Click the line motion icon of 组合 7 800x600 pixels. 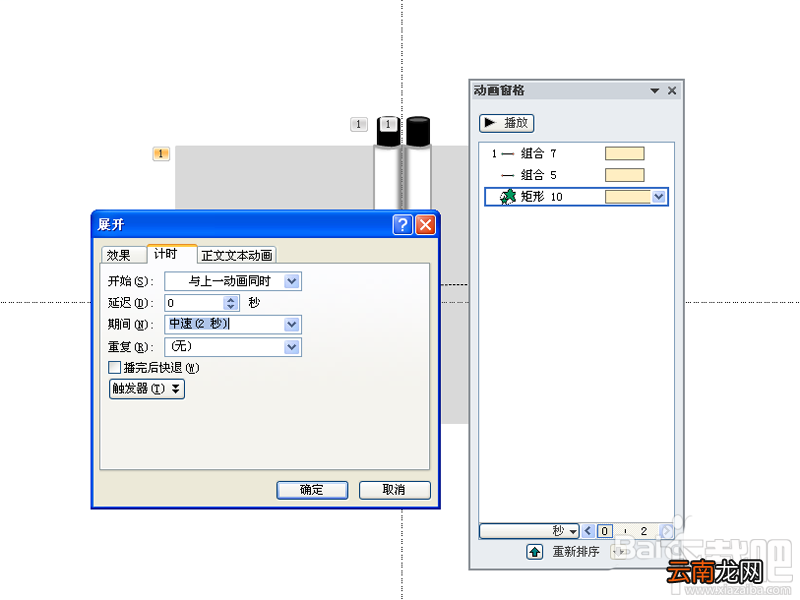tap(507, 154)
